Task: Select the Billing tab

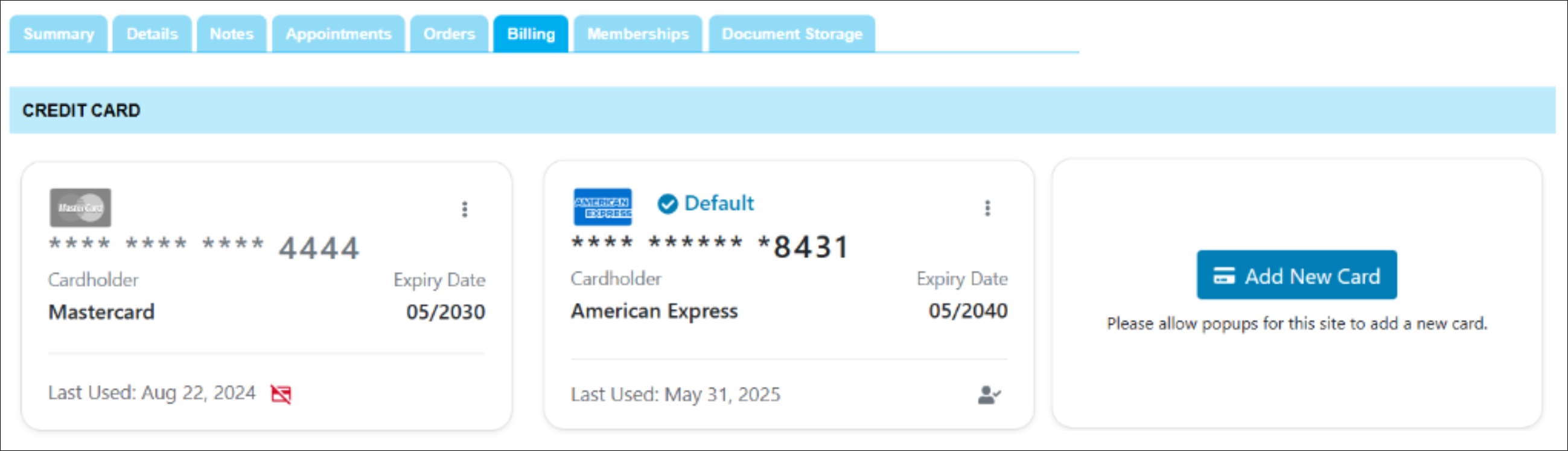Action: 531,34
